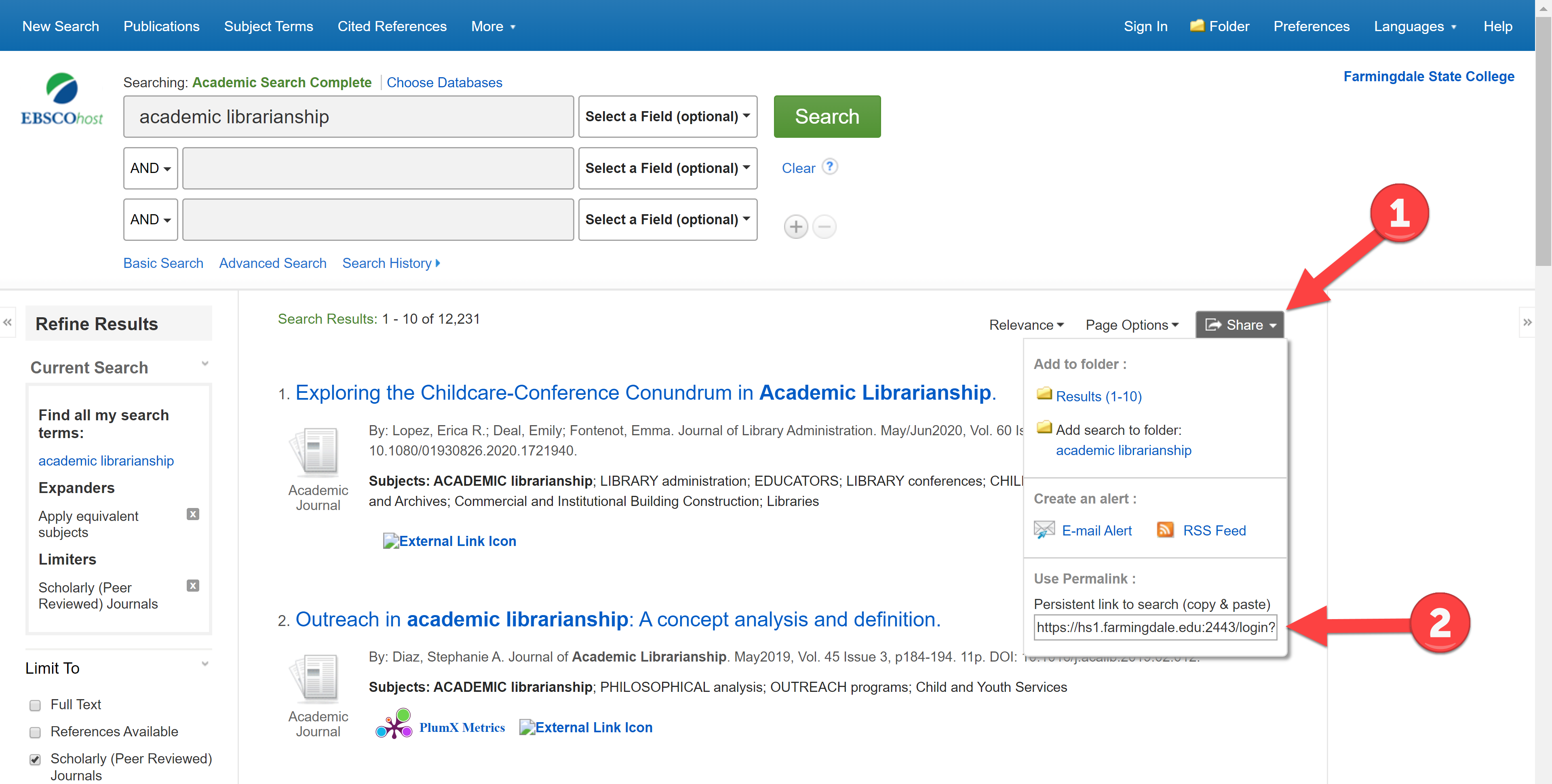1552x784 pixels.
Task: Collapse the left sidebar with double arrow
Action: [7, 322]
